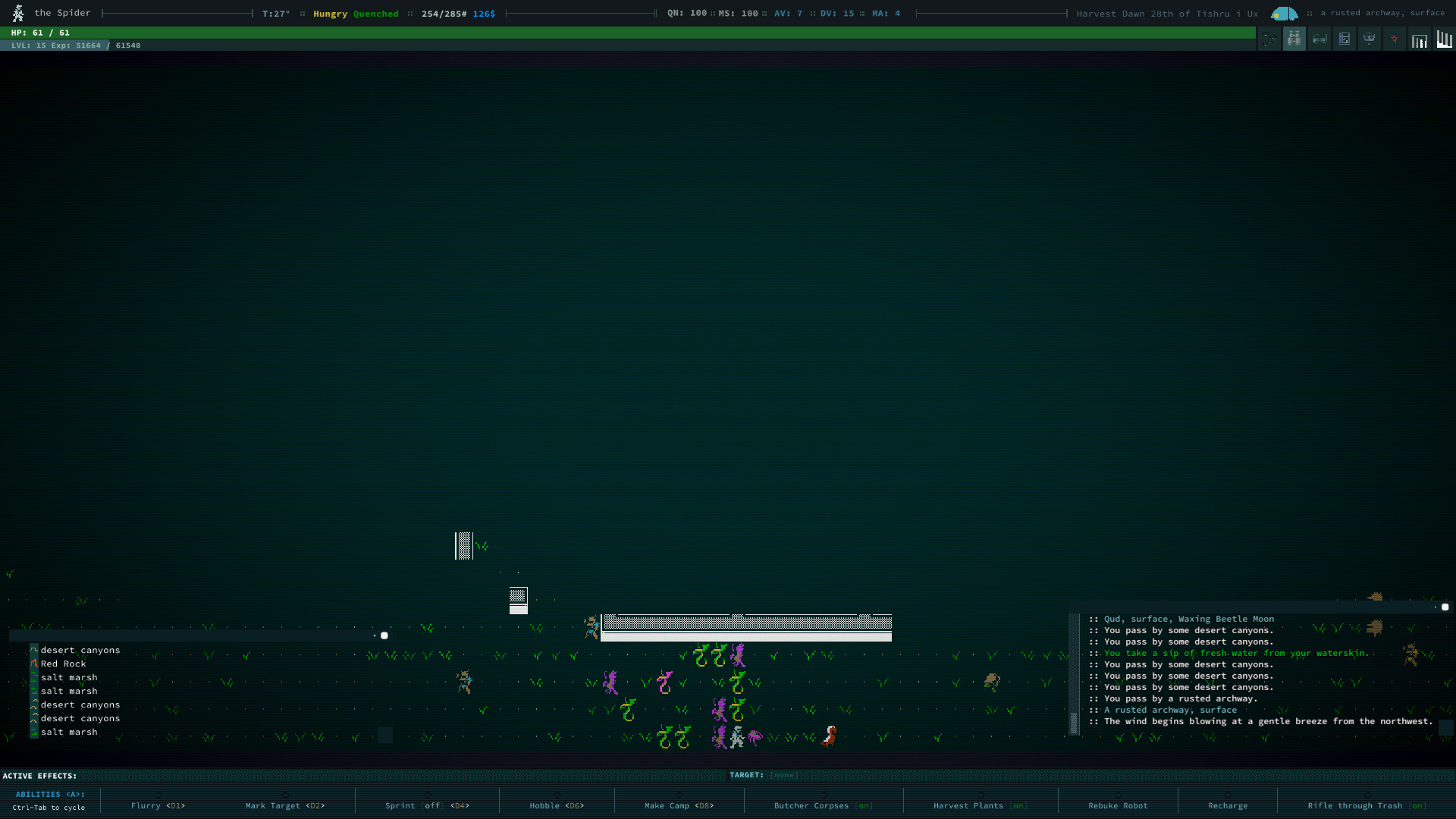This screenshot has height=819, width=1456.
Task: Click the binoculars look icon
Action: pyautogui.click(x=1294, y=39)
